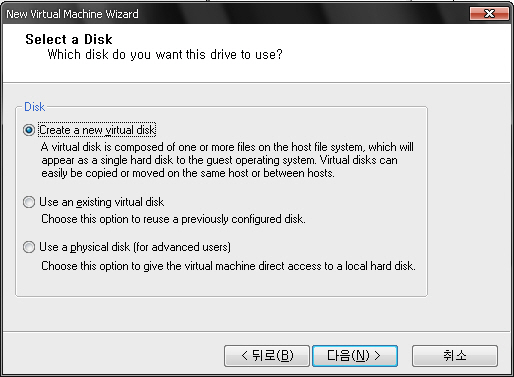Select the Create a new virtual disk radio button

29,130
